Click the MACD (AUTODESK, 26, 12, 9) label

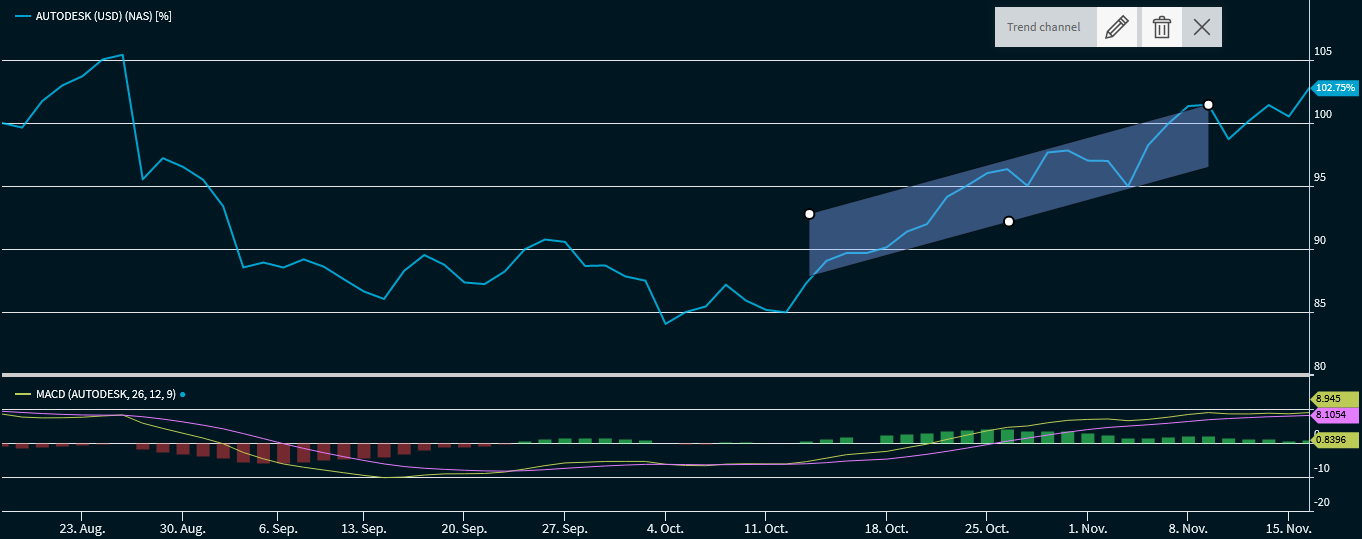(x=105, y=394)
